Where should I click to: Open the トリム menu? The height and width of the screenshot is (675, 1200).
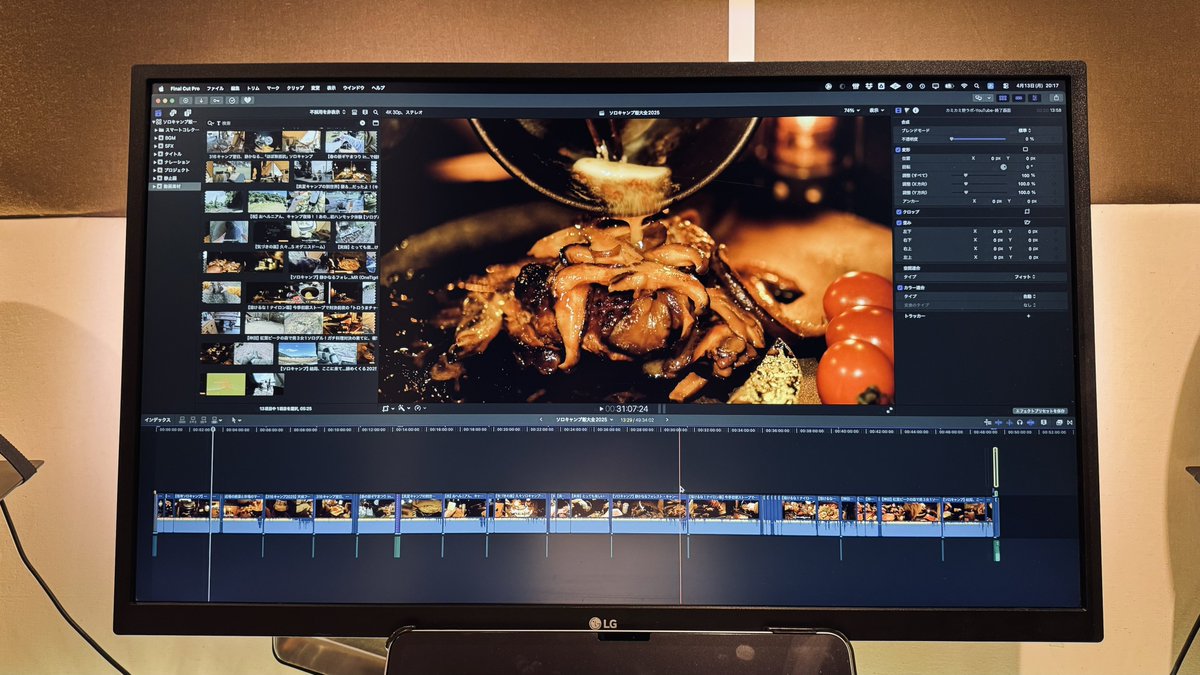click(253, 88)
